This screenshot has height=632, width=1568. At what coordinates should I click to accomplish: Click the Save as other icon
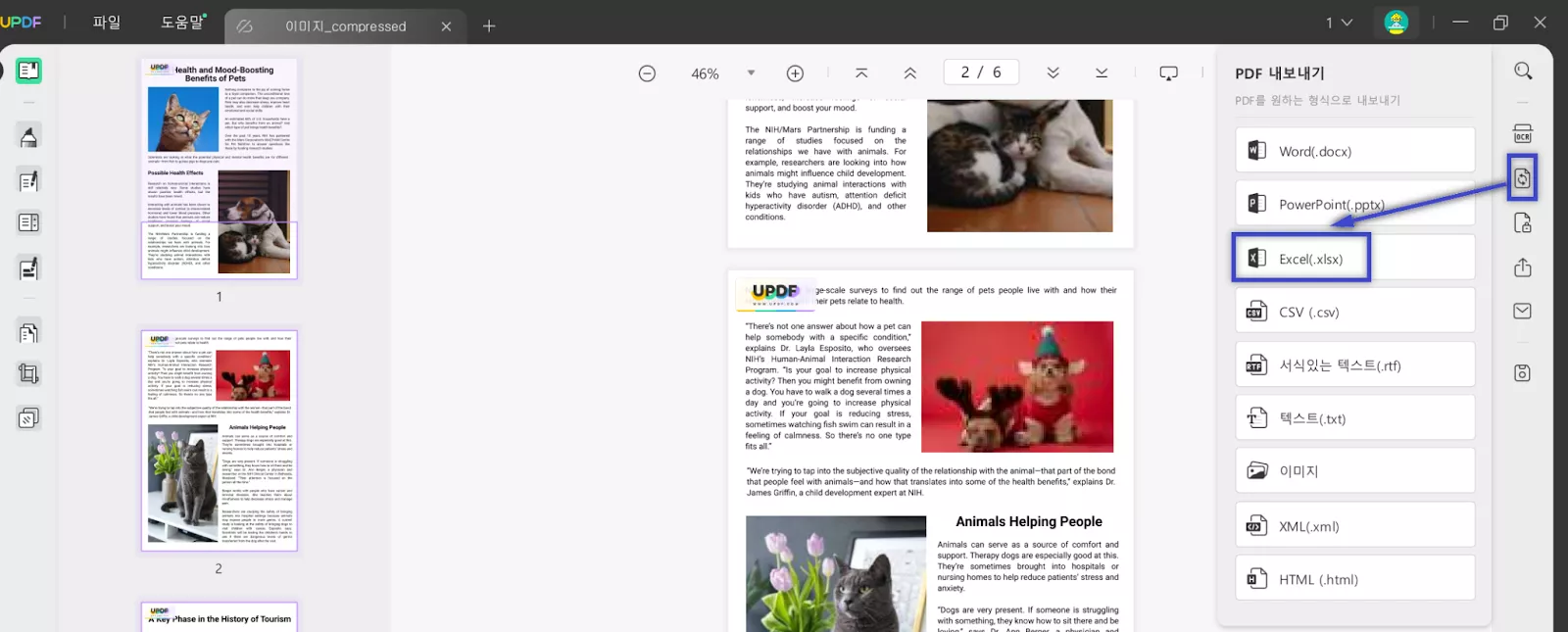click(x=1523, y=372)
